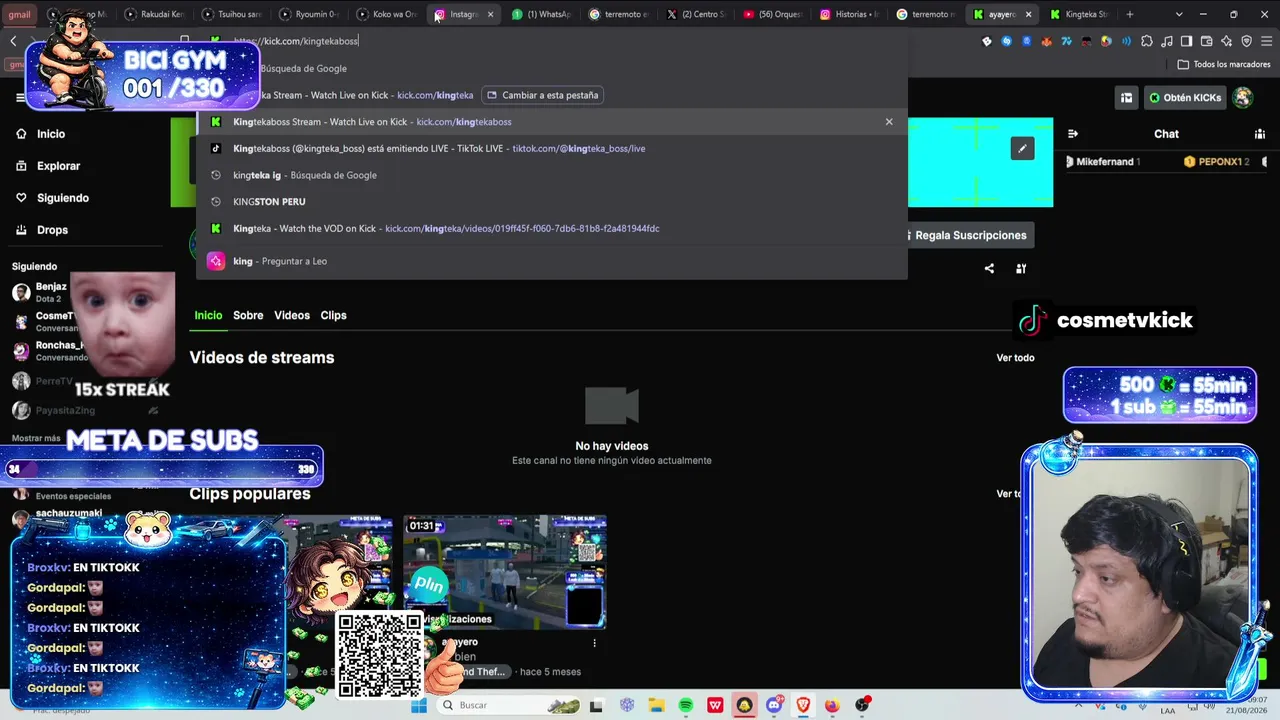Click the share channel icon
1280x720 pixels.
point(989,268)
